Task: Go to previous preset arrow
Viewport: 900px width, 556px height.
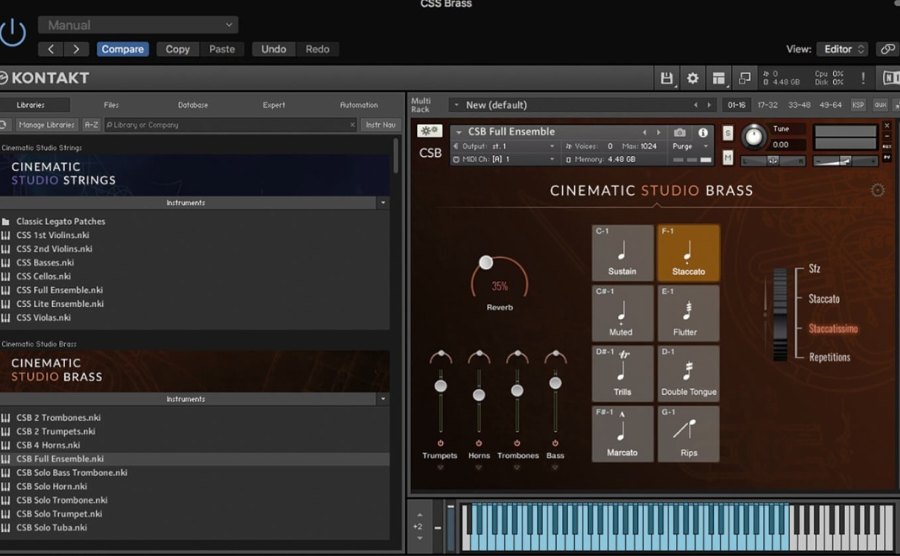Action: [51, 49]
